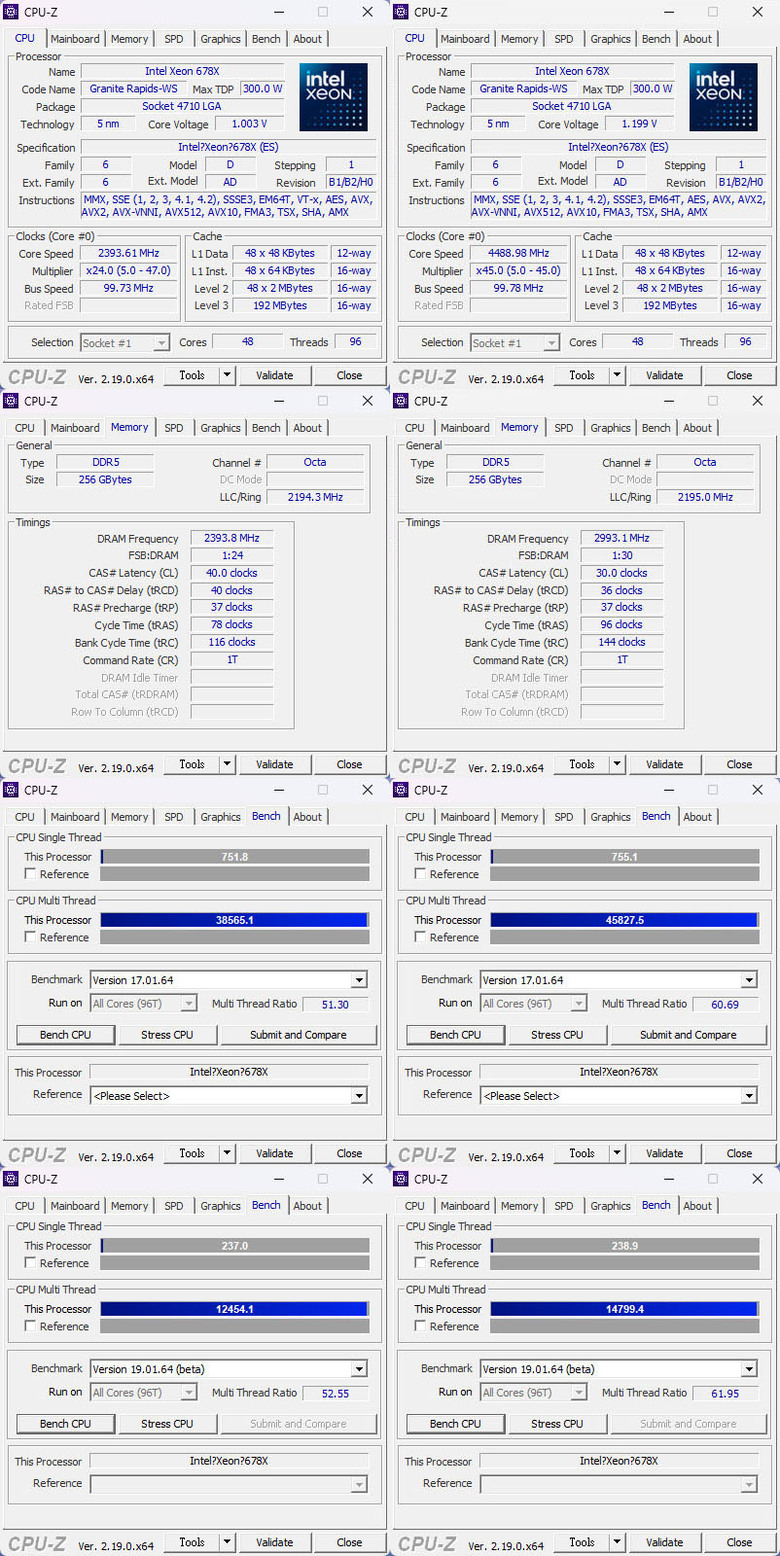Click title icon of bench window scoring 751.8
This screenshot has width=780, height=1556.
click(11, 790)
